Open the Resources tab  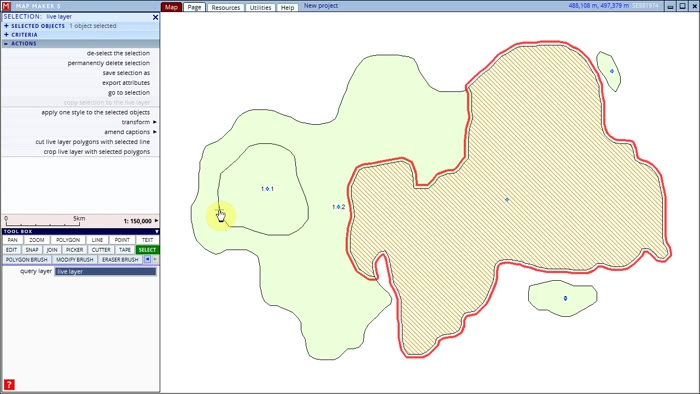tap(226, 8)
